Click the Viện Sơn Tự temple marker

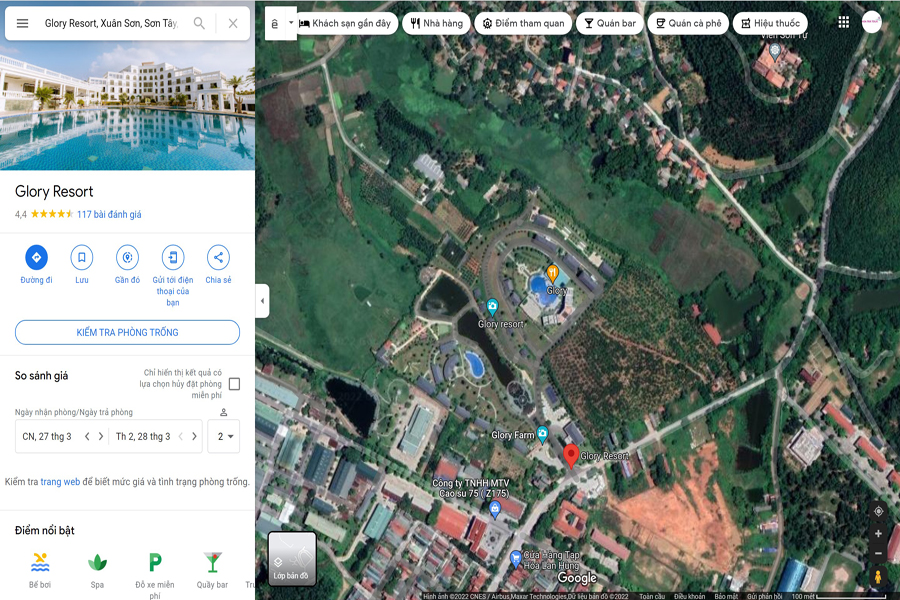click(x=775, y=51)
